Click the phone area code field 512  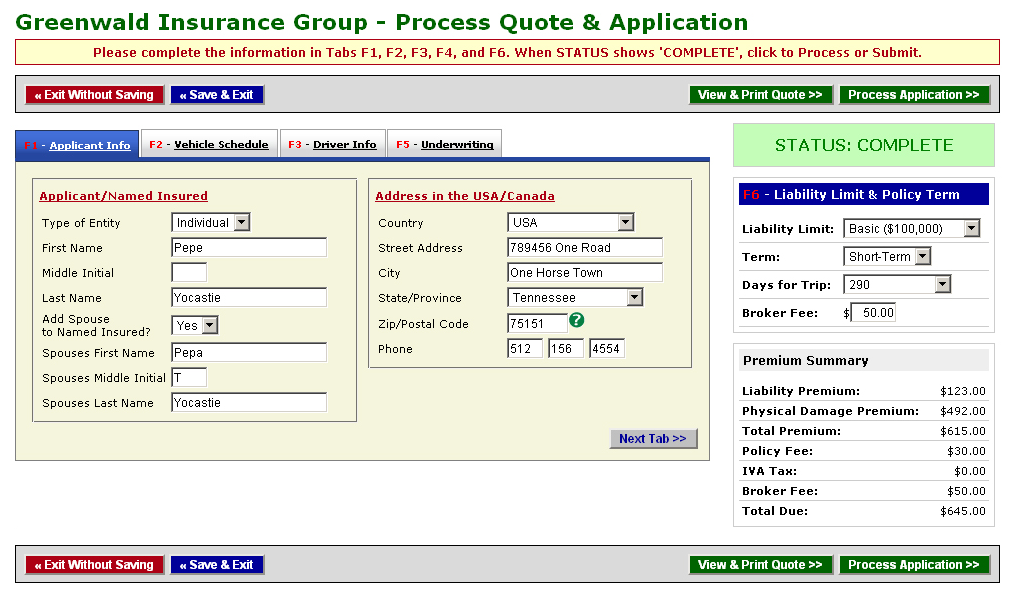(525, 349)
